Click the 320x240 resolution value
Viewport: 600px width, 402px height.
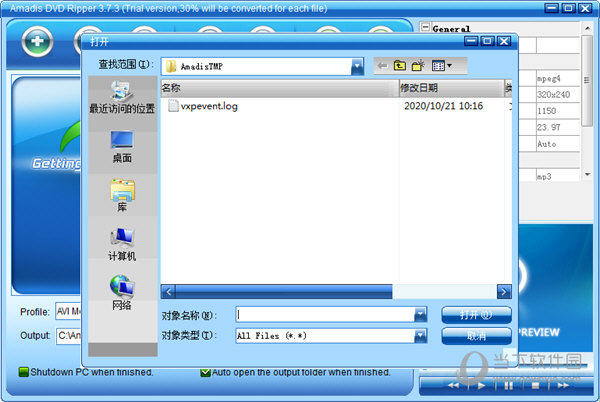click(553, 94)
